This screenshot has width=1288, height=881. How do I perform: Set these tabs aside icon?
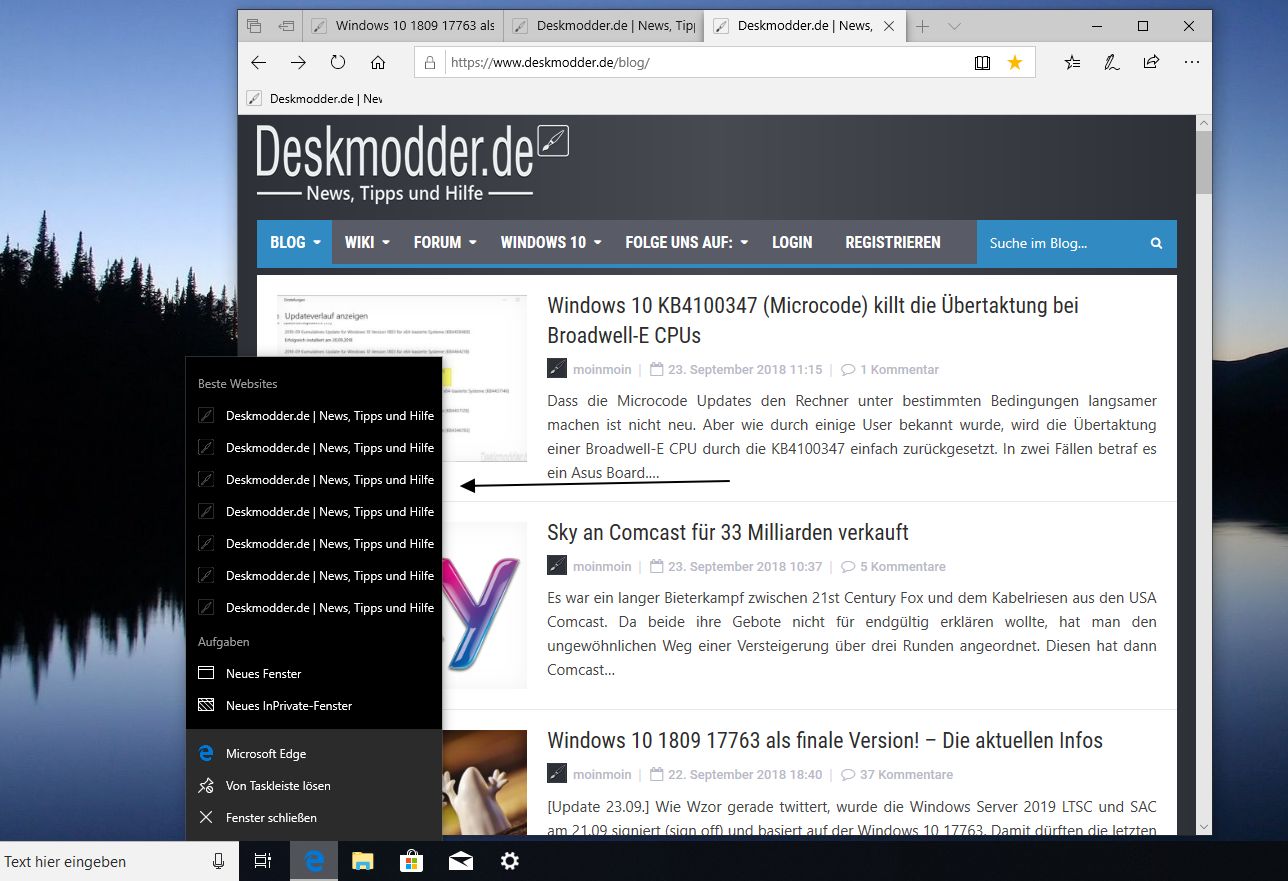(287, 26)
